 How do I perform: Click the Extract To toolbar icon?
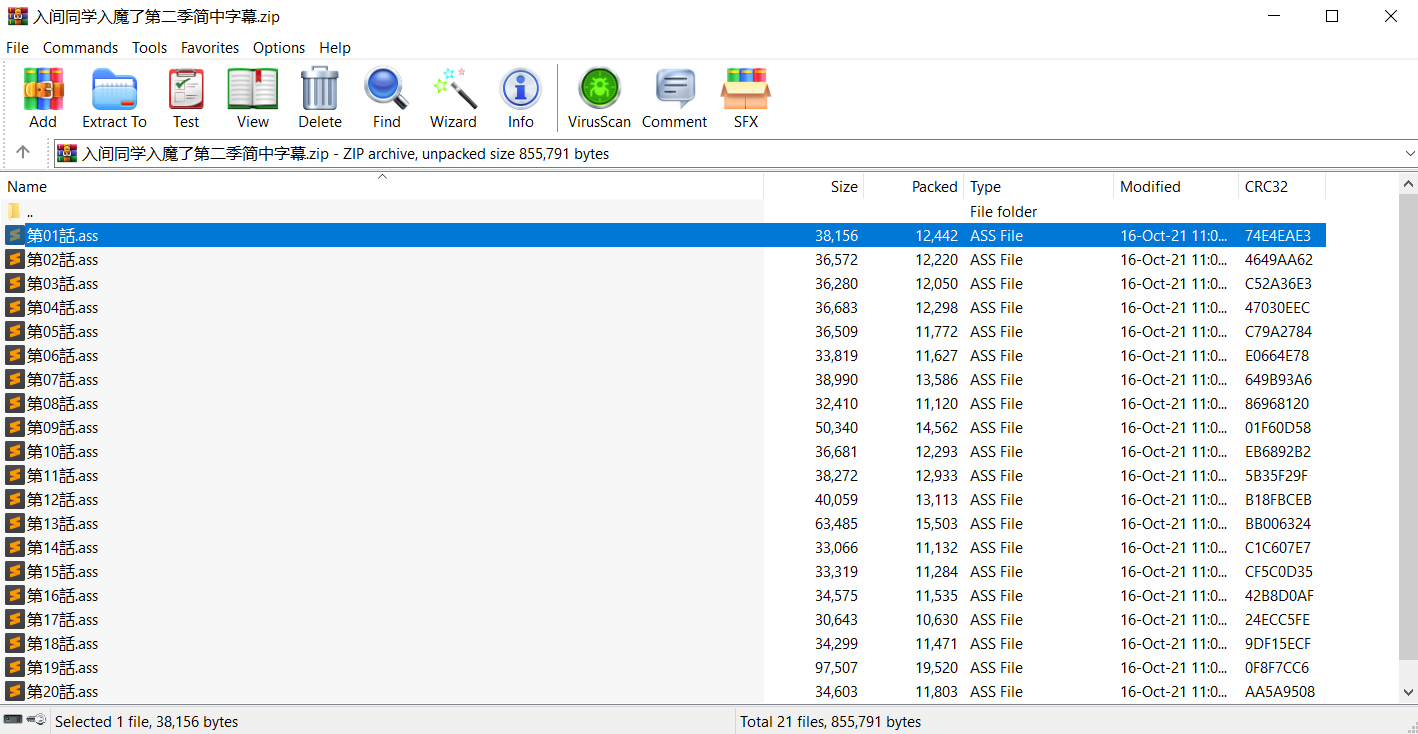pyautogui.click(x=114, y=89)
